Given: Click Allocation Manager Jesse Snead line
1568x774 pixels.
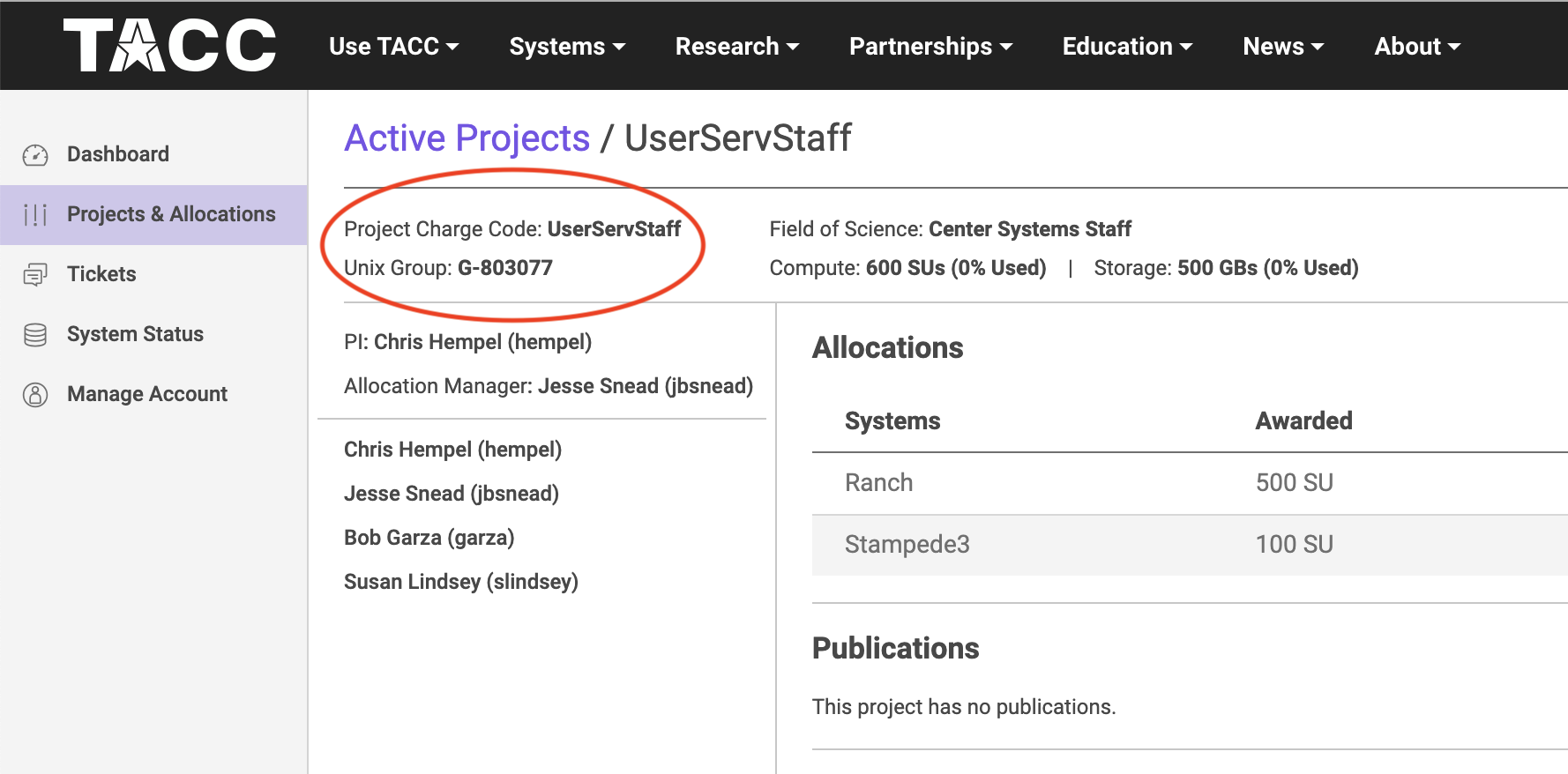Looking at the screenshot, I should [549, 386].
